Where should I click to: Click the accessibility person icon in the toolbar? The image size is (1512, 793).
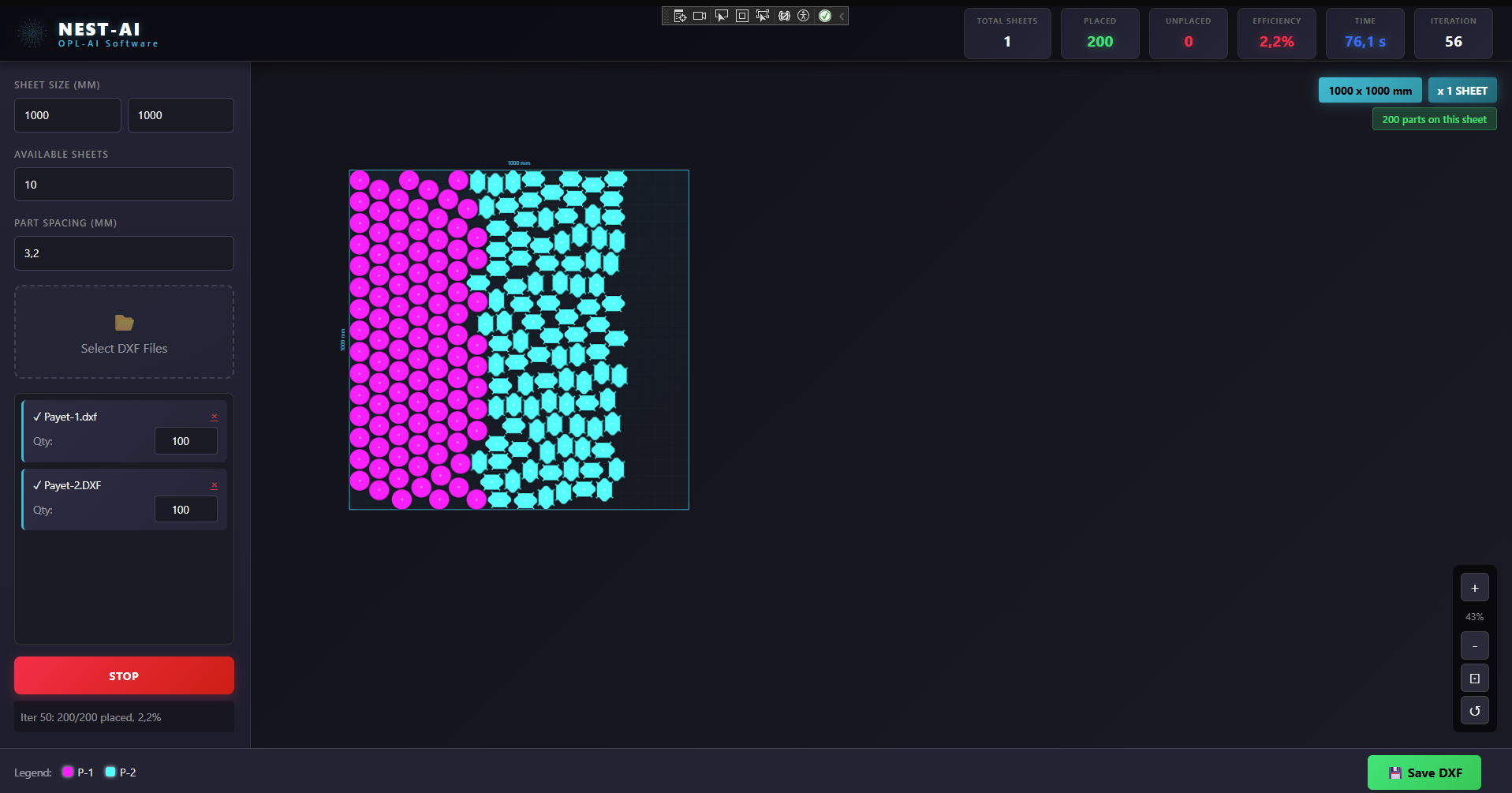coord(804,16)
